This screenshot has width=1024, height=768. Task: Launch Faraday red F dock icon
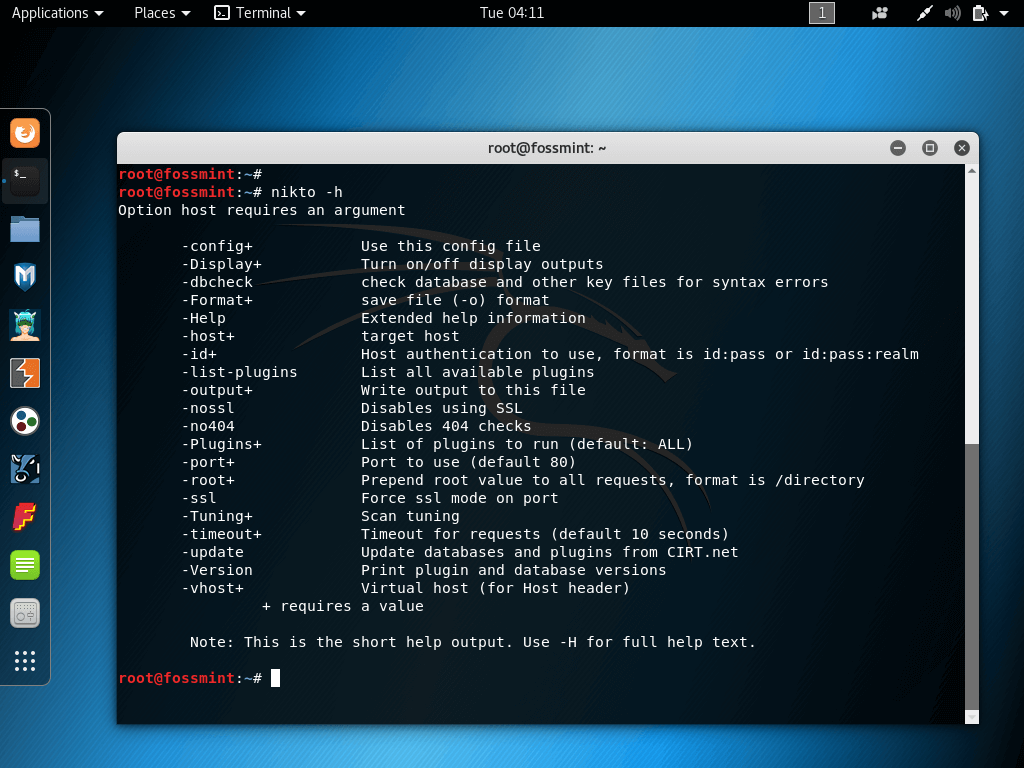pos(25,517)
